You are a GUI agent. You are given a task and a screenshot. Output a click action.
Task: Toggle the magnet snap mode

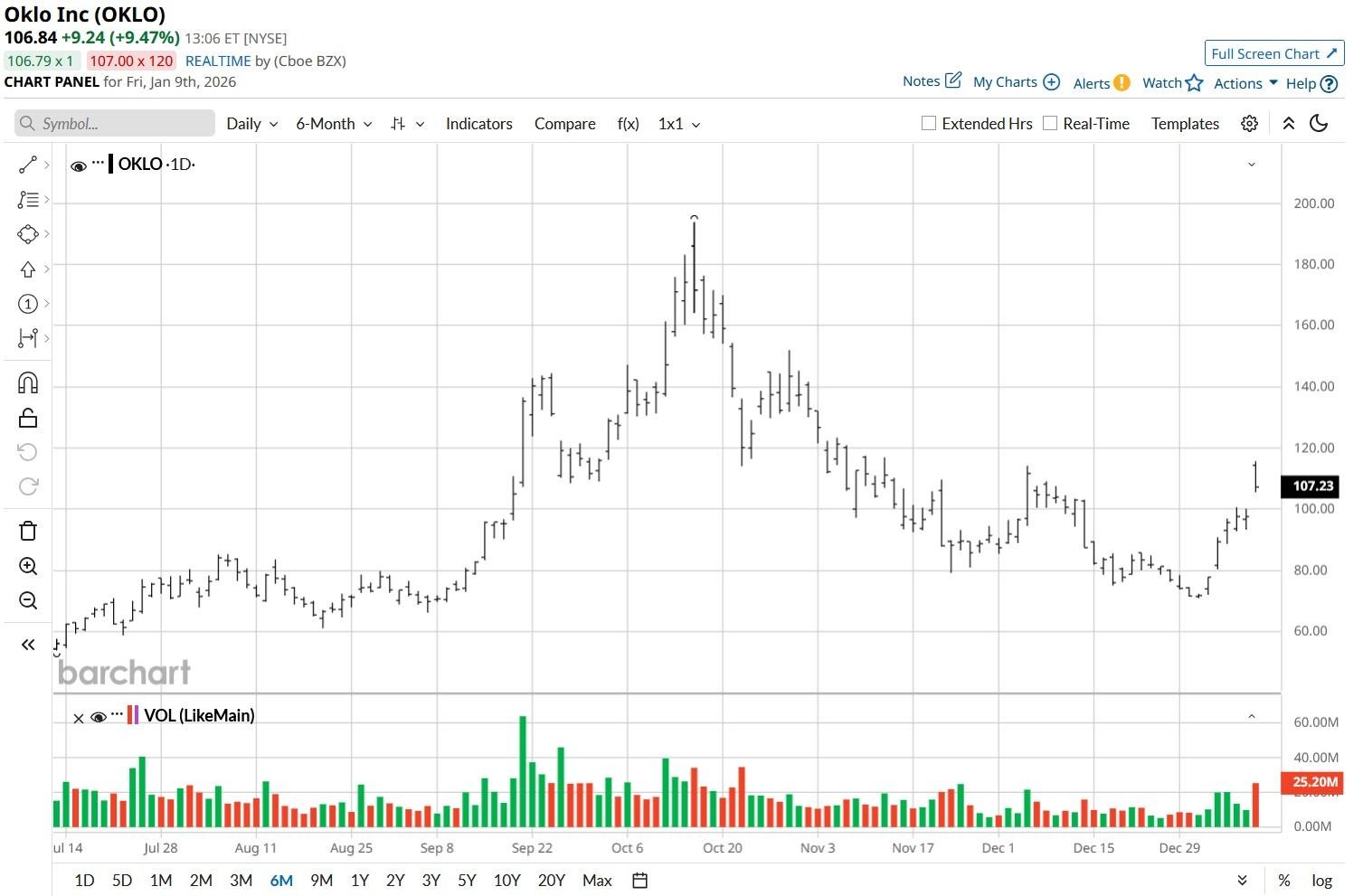(28, 383)
